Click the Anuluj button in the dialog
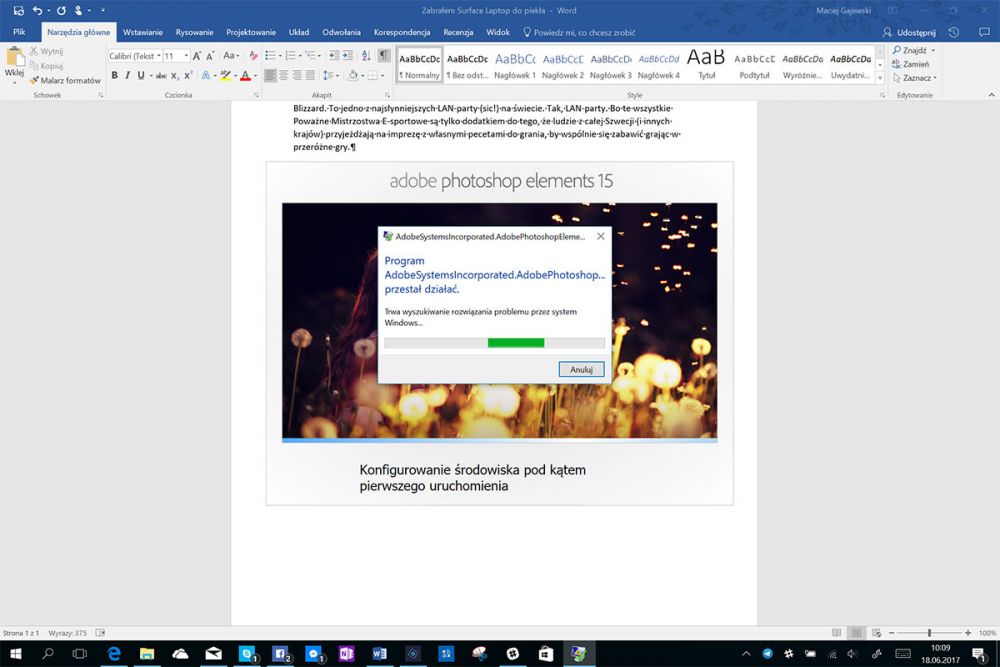Image resolution: width=1000 pixels, height=667 pixels. (x=581, y=369)
